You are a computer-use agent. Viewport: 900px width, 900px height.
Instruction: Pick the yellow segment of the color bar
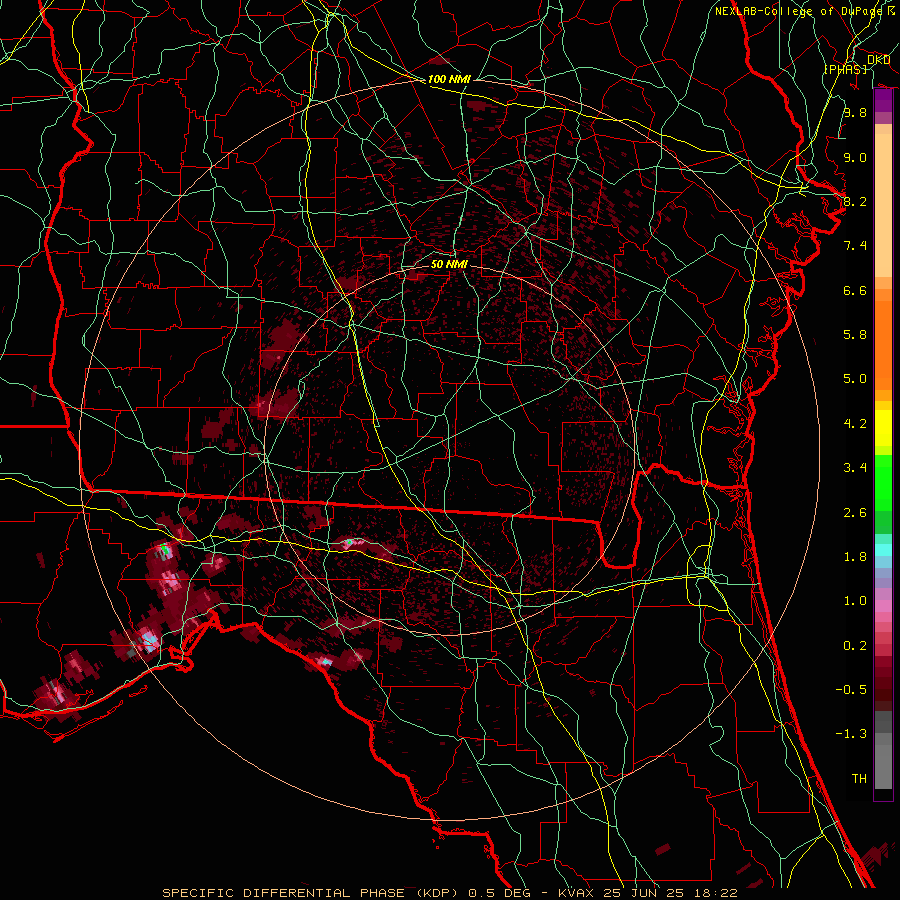point(883,428)
